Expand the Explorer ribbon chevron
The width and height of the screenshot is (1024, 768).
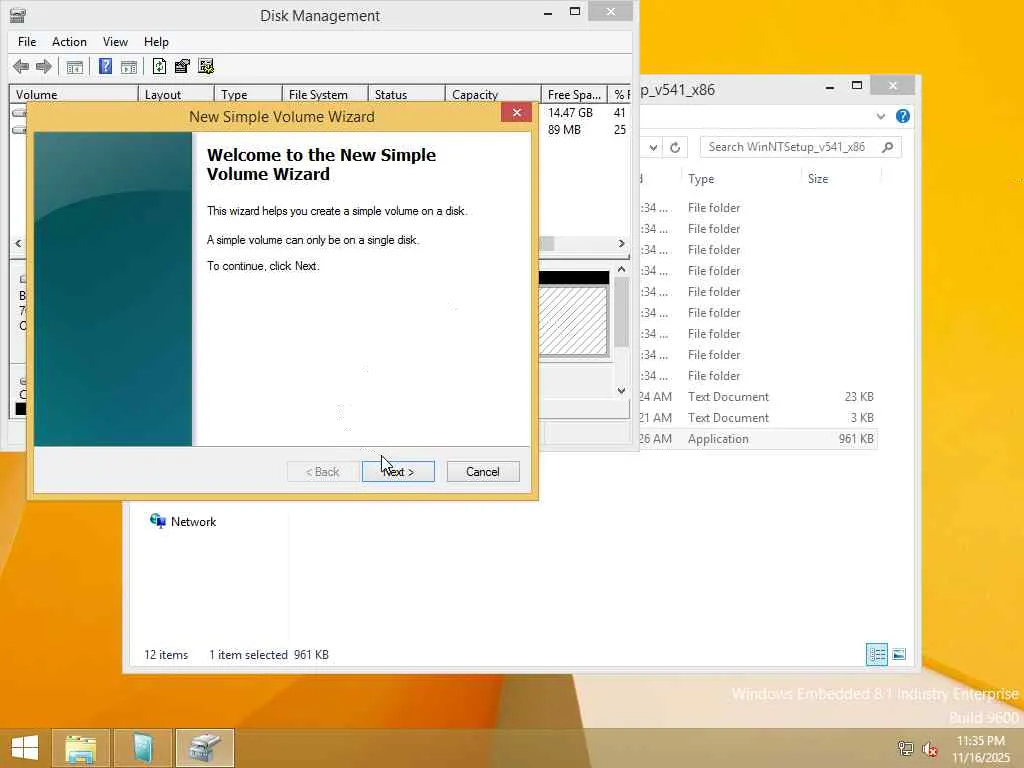881,116
